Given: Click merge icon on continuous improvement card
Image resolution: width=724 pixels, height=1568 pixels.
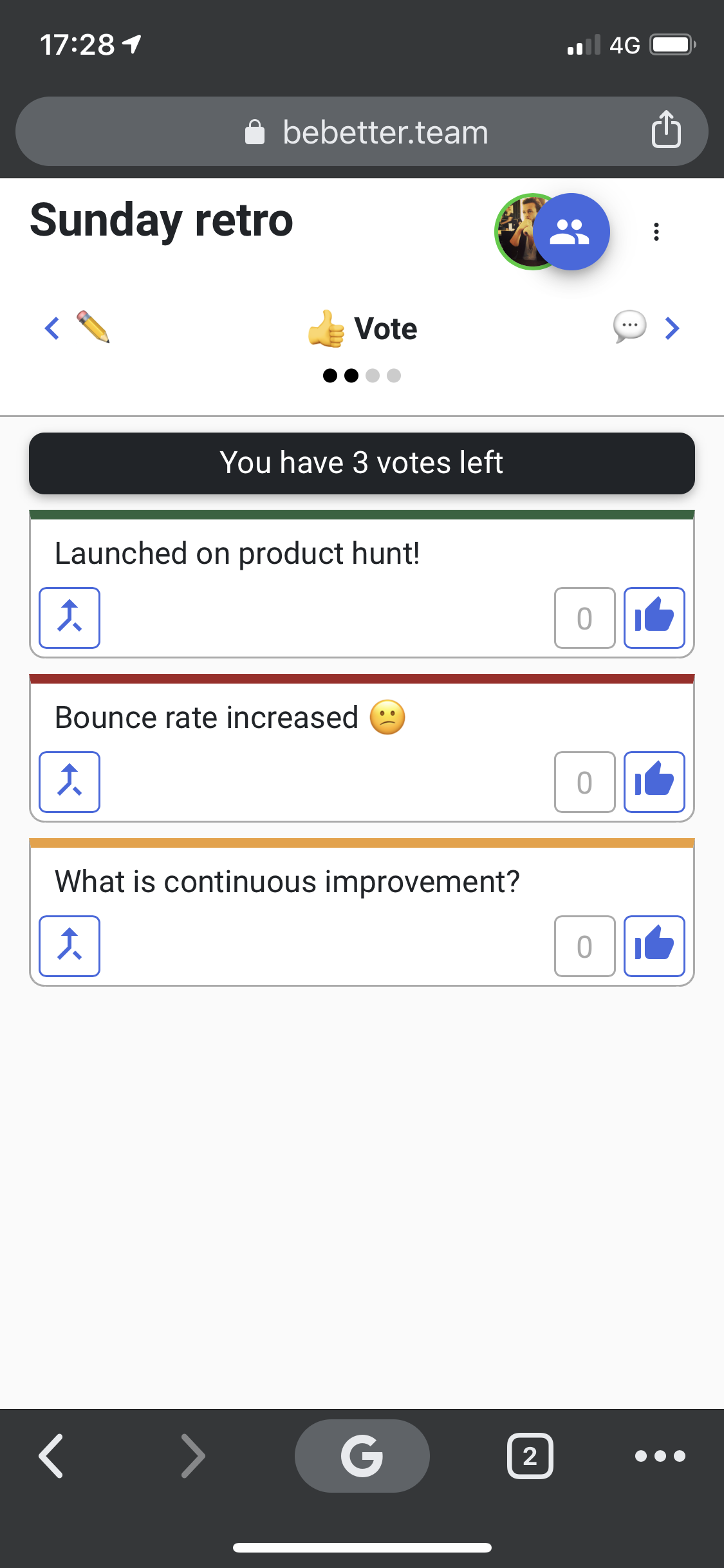Looking at the screenshot, I should click(x=70, y=946).
